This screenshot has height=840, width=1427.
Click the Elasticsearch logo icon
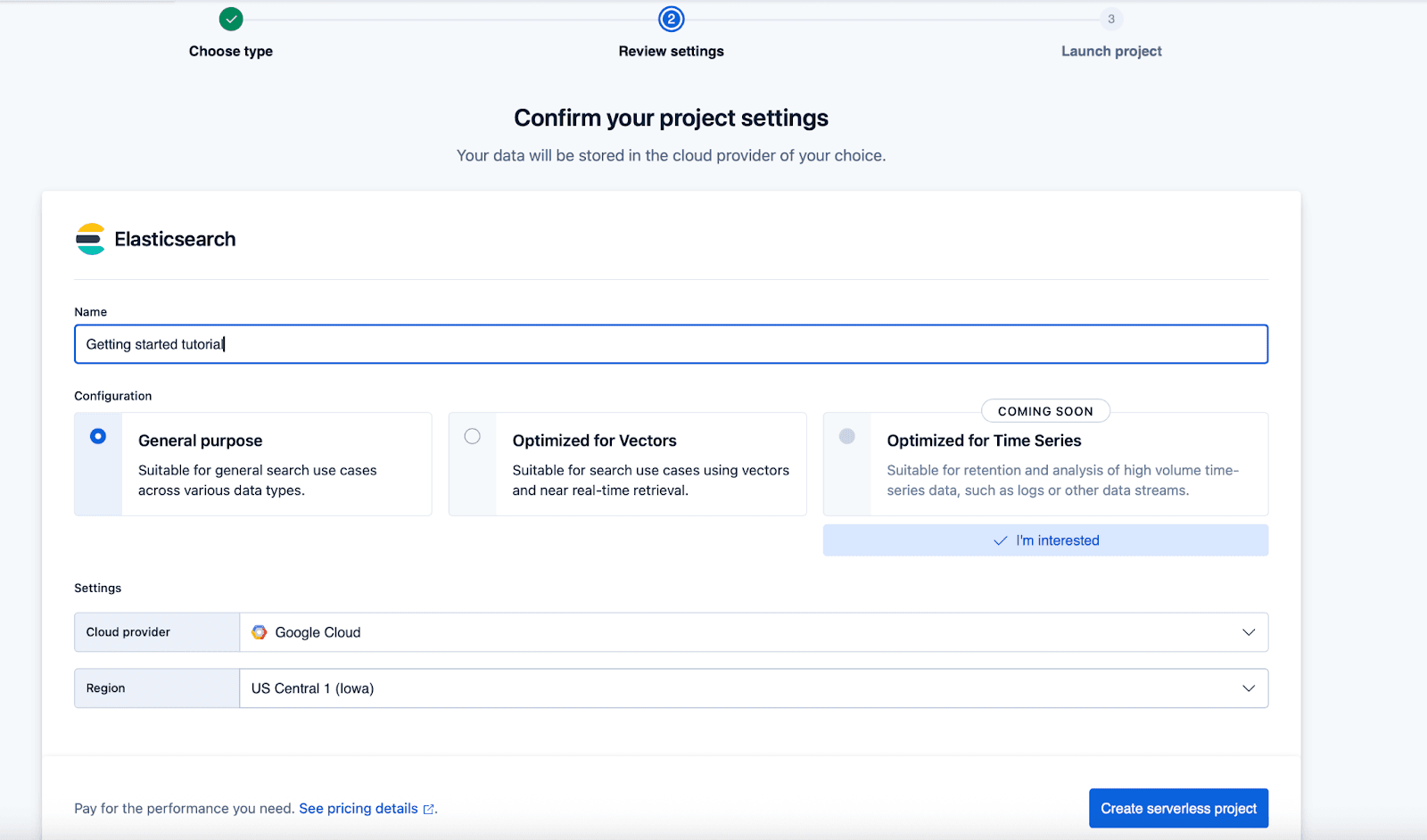point(90,238)
